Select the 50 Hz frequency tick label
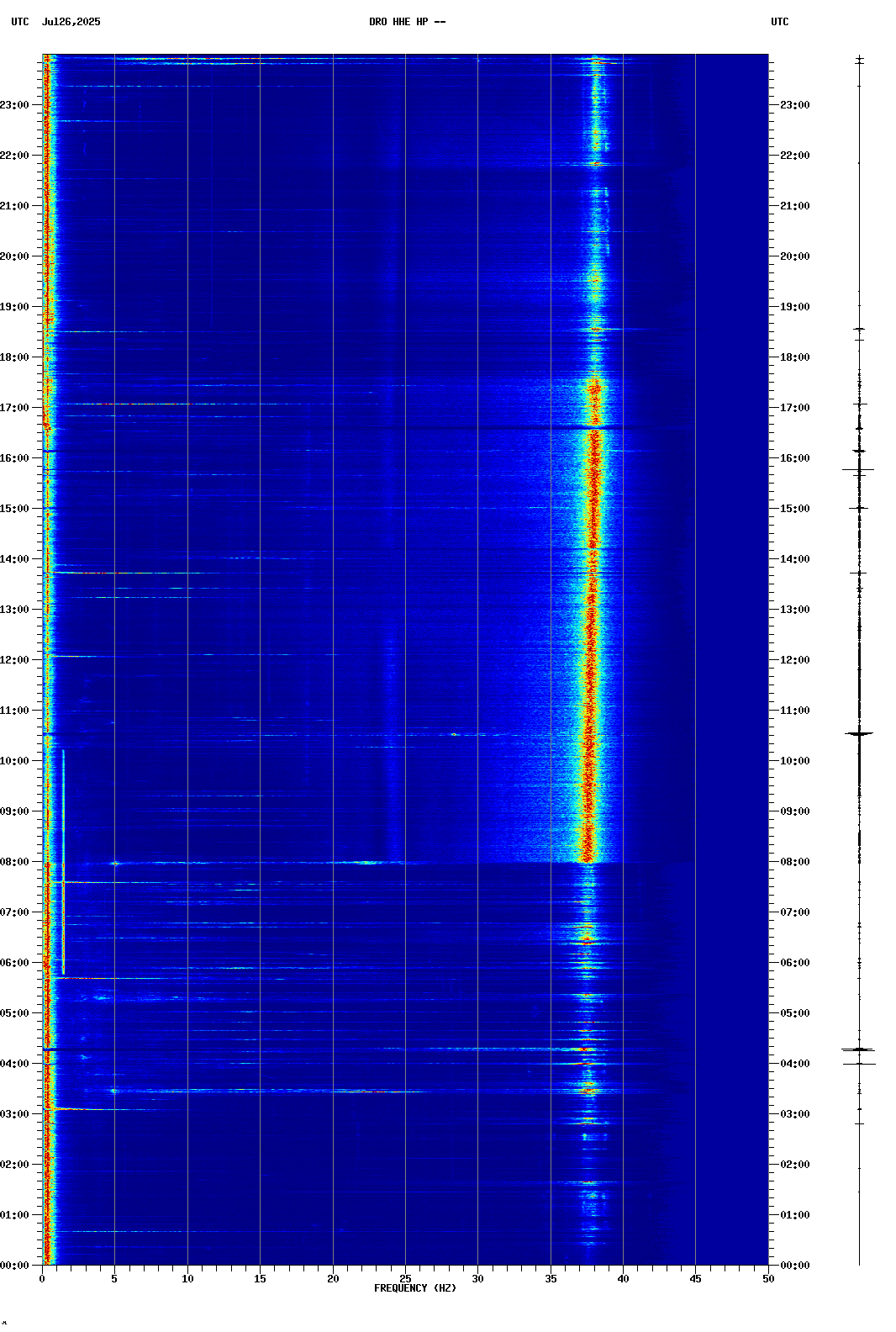This screenshot has height=1332, width=896. 768,1279
